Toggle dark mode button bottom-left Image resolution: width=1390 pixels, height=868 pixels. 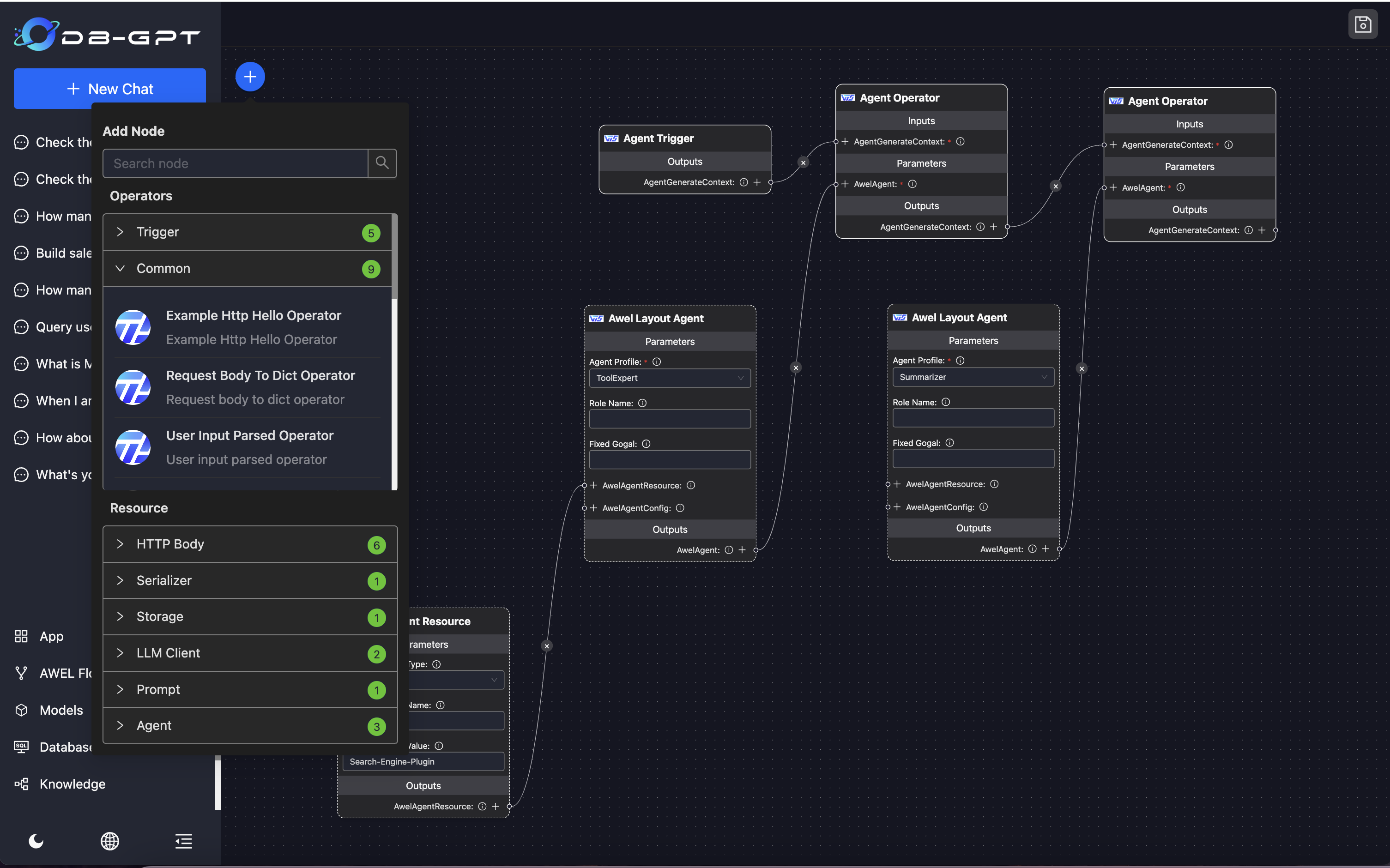36,840
